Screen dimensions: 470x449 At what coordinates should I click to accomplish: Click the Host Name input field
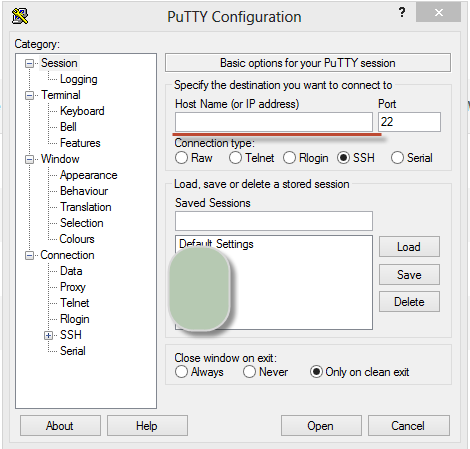coord(274,122)
